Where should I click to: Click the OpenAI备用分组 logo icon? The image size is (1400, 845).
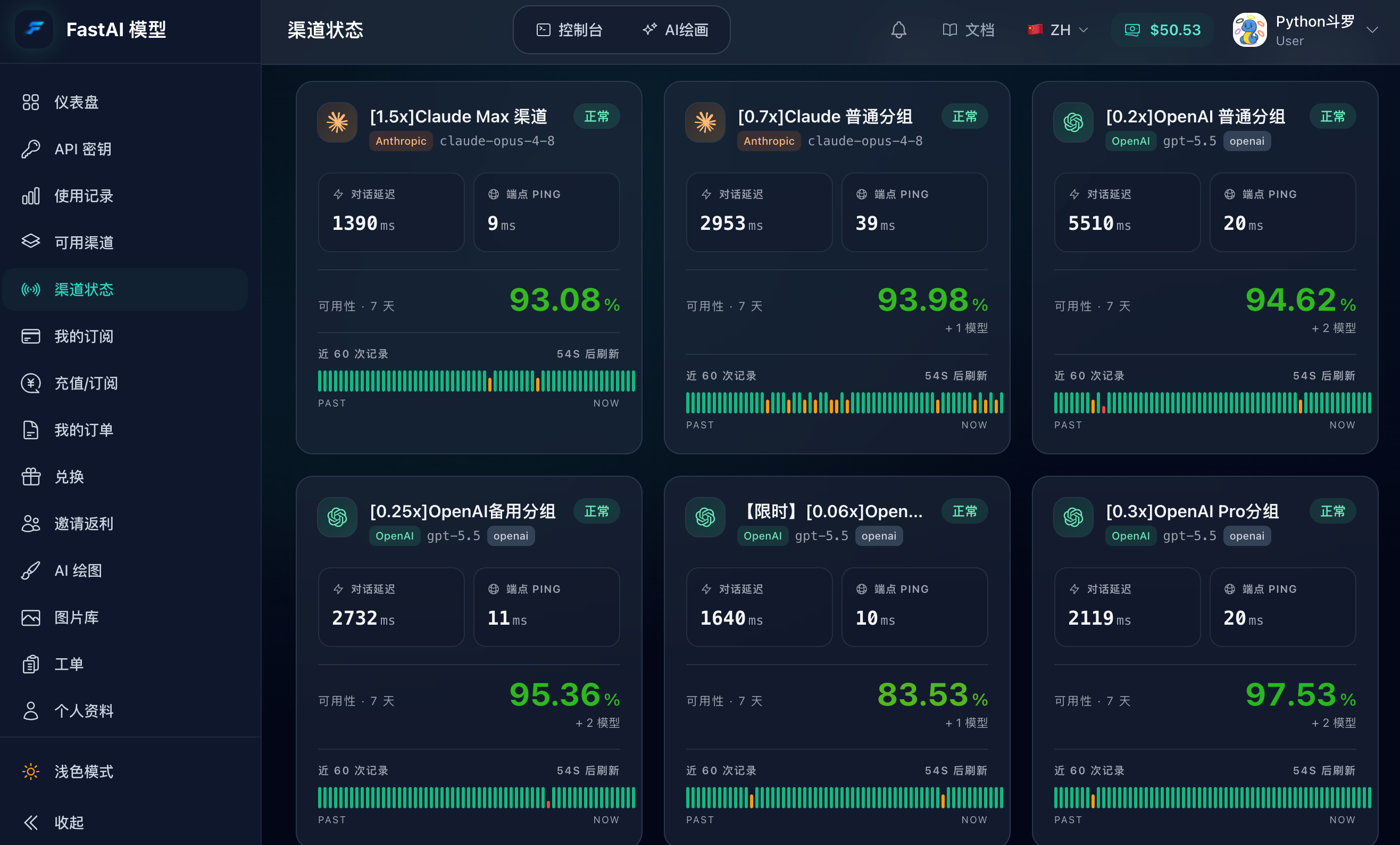coord(337,517)
